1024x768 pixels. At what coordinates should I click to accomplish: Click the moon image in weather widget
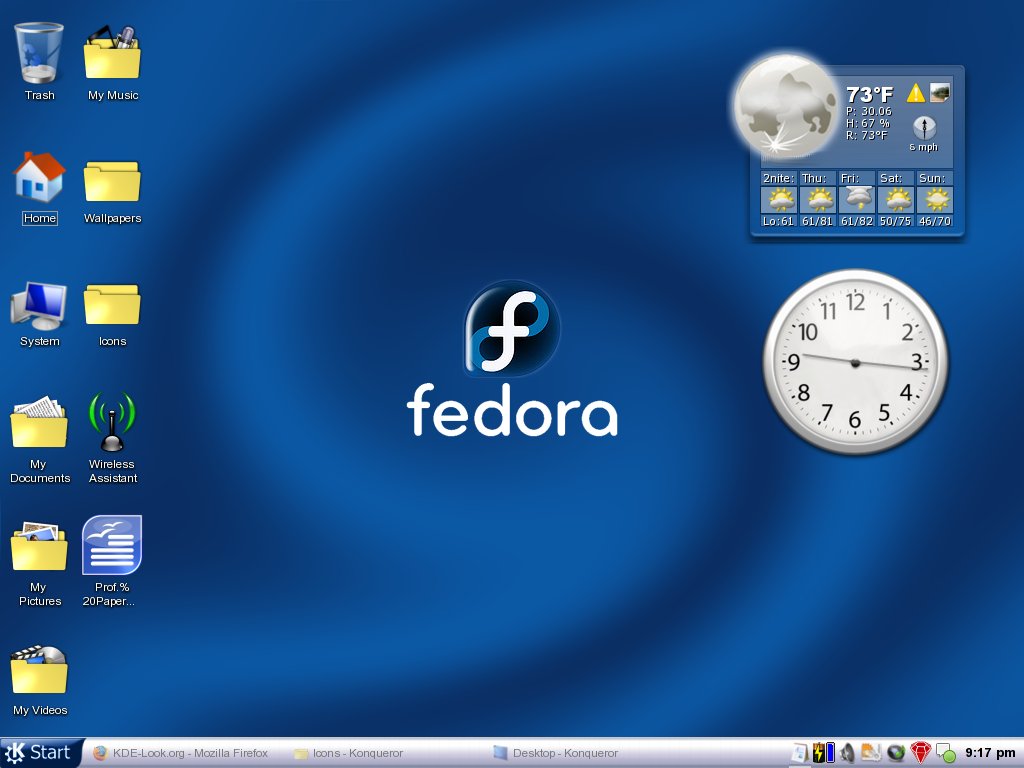785,106
